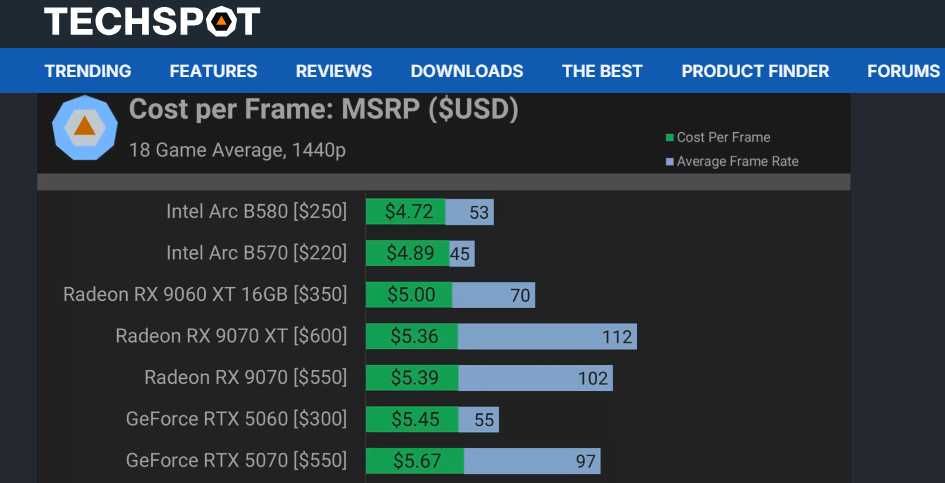Viewport: 945px width, 483px height.
Task: Open the REVIEWS section
Action: 334,71
